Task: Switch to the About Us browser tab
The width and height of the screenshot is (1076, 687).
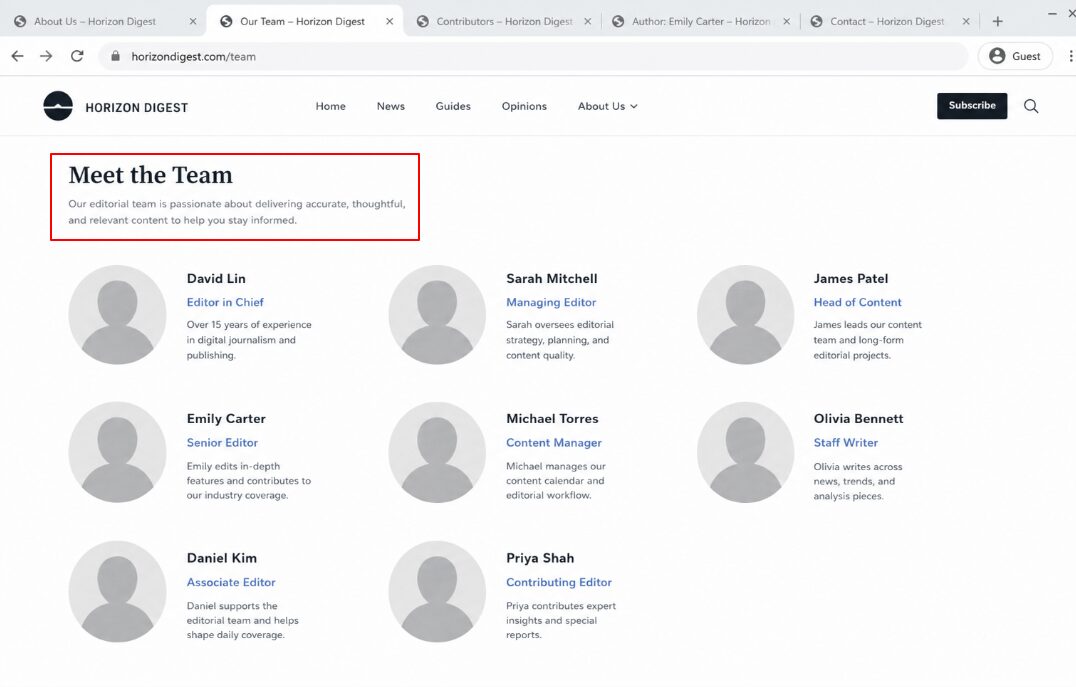Action: coord(103,21)
